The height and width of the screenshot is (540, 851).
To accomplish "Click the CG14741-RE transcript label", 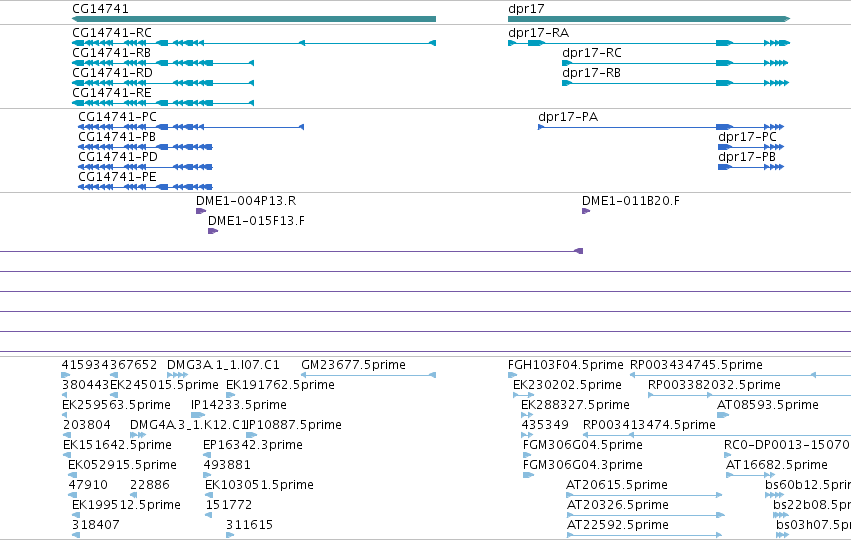I will click(112, 93).
